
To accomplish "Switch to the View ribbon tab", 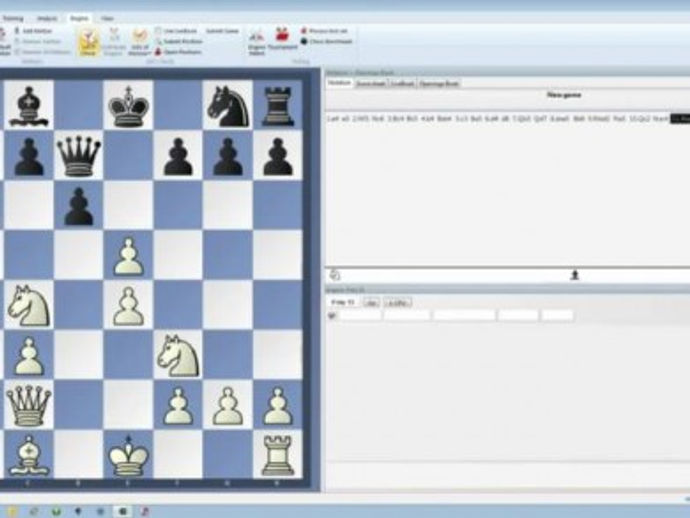I will coord(107,18).
